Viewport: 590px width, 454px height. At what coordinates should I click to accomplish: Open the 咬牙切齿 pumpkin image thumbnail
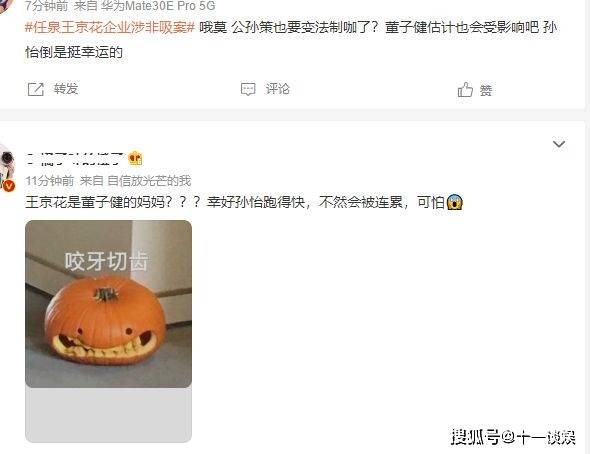(x=108, y=304)
